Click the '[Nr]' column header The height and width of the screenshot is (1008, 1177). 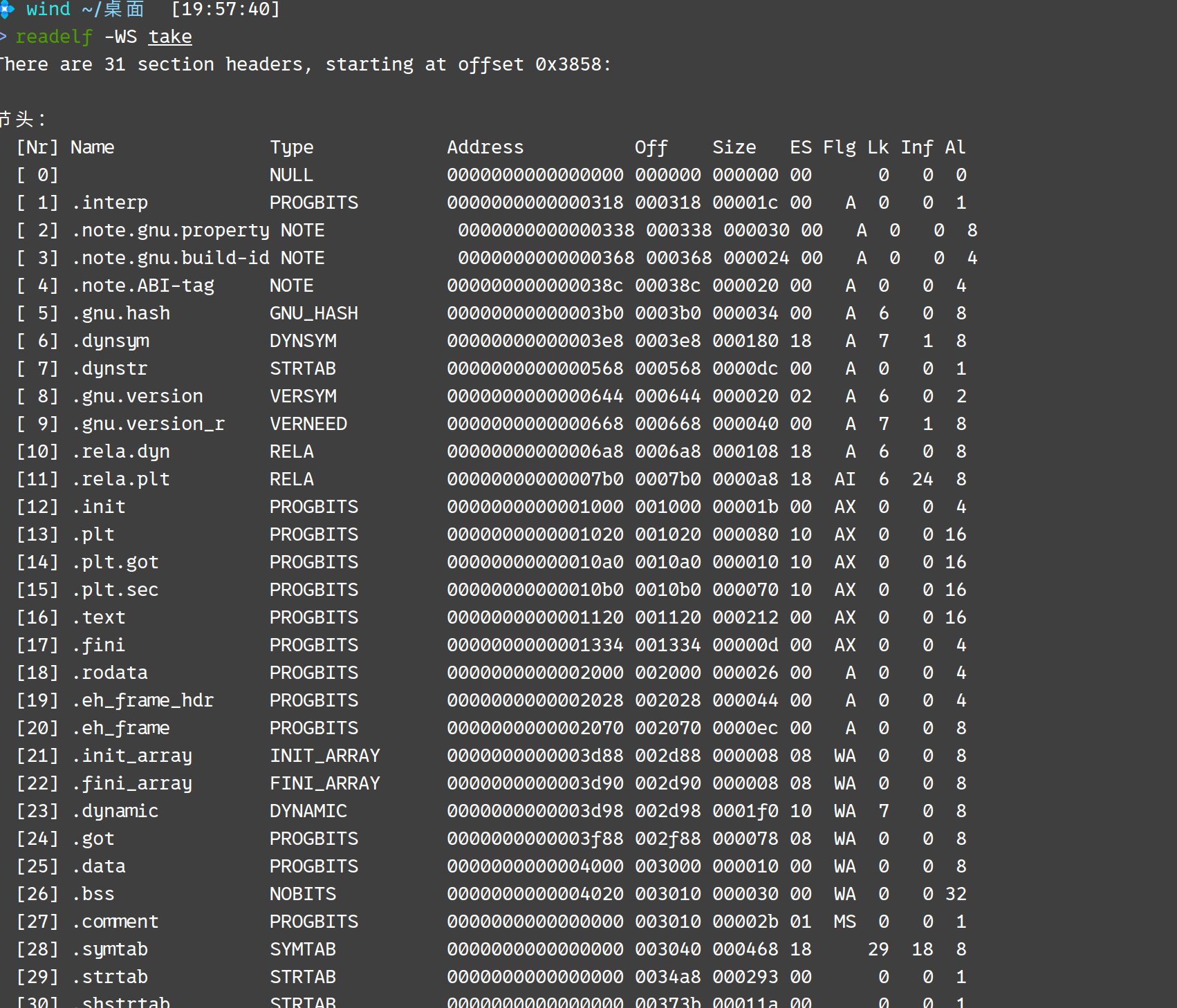click(37, 147)
